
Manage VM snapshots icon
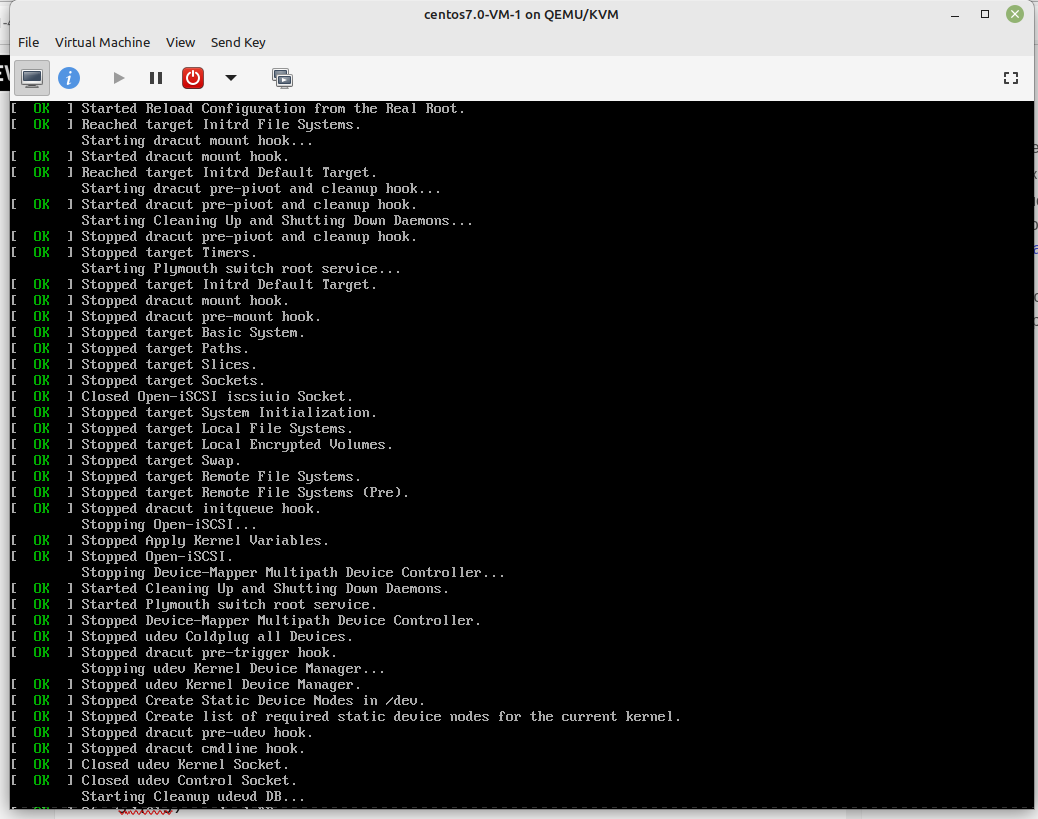[282, 78]
